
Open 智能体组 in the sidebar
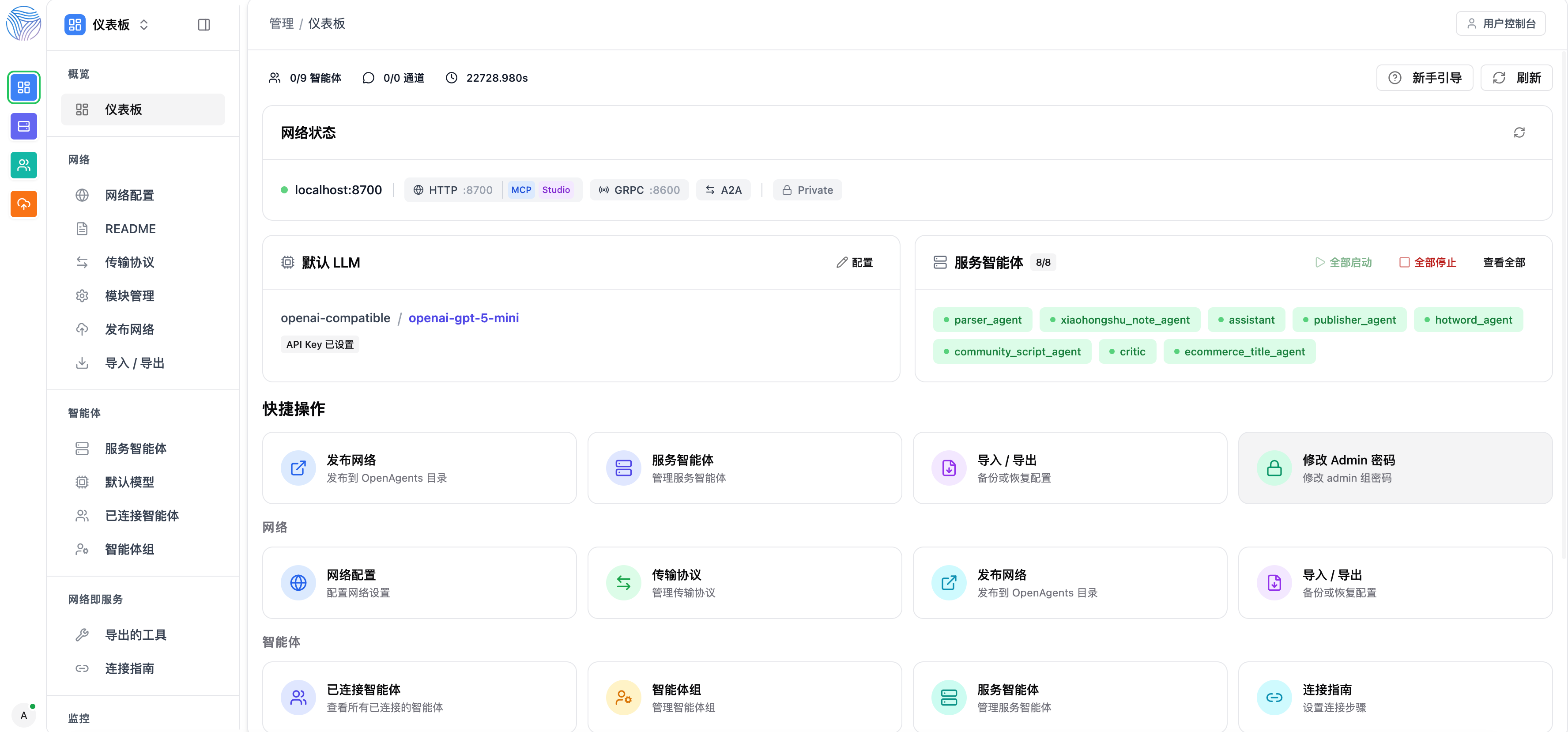pos(143,549)
